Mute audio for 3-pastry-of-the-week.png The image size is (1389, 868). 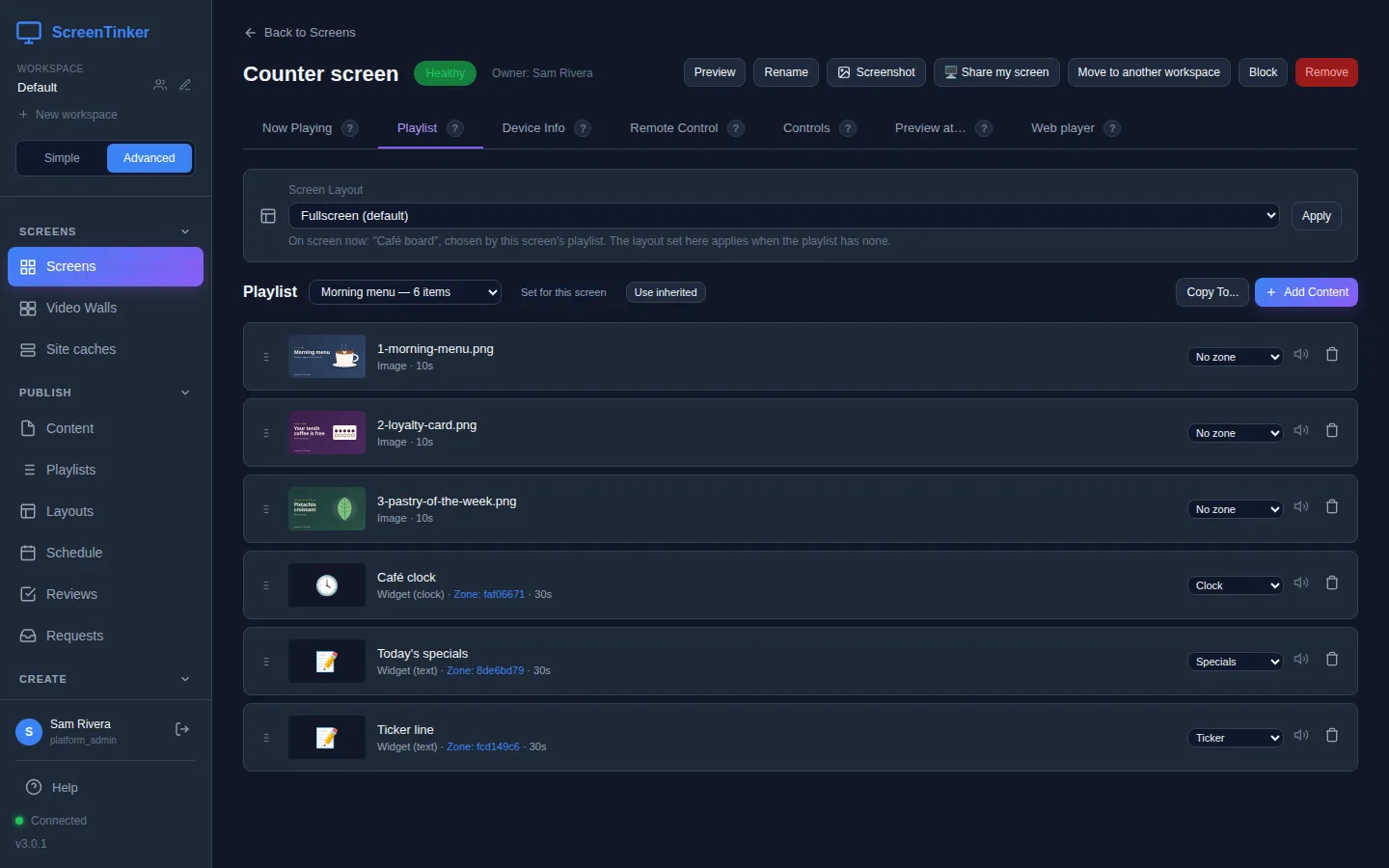[x=1301, y=507]
